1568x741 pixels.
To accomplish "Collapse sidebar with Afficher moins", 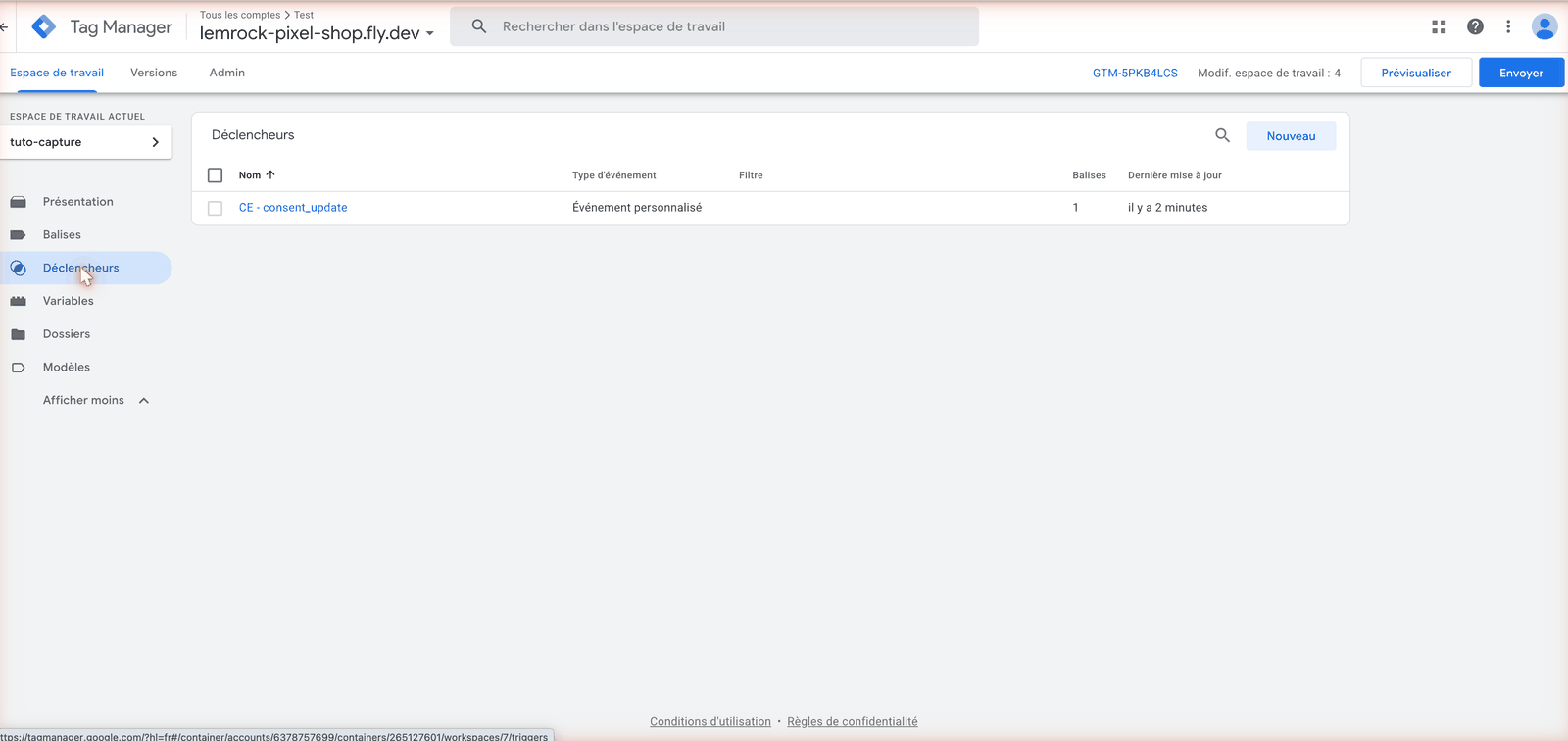I will click(96, 400).
